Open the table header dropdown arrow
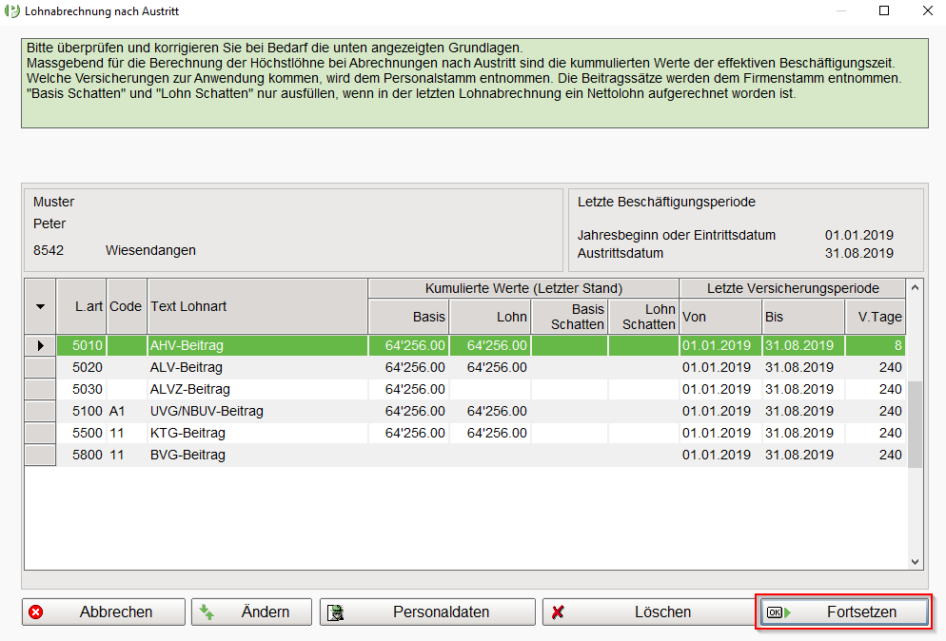The height and width of the screenshot is (641, 946). pos(40,307)
